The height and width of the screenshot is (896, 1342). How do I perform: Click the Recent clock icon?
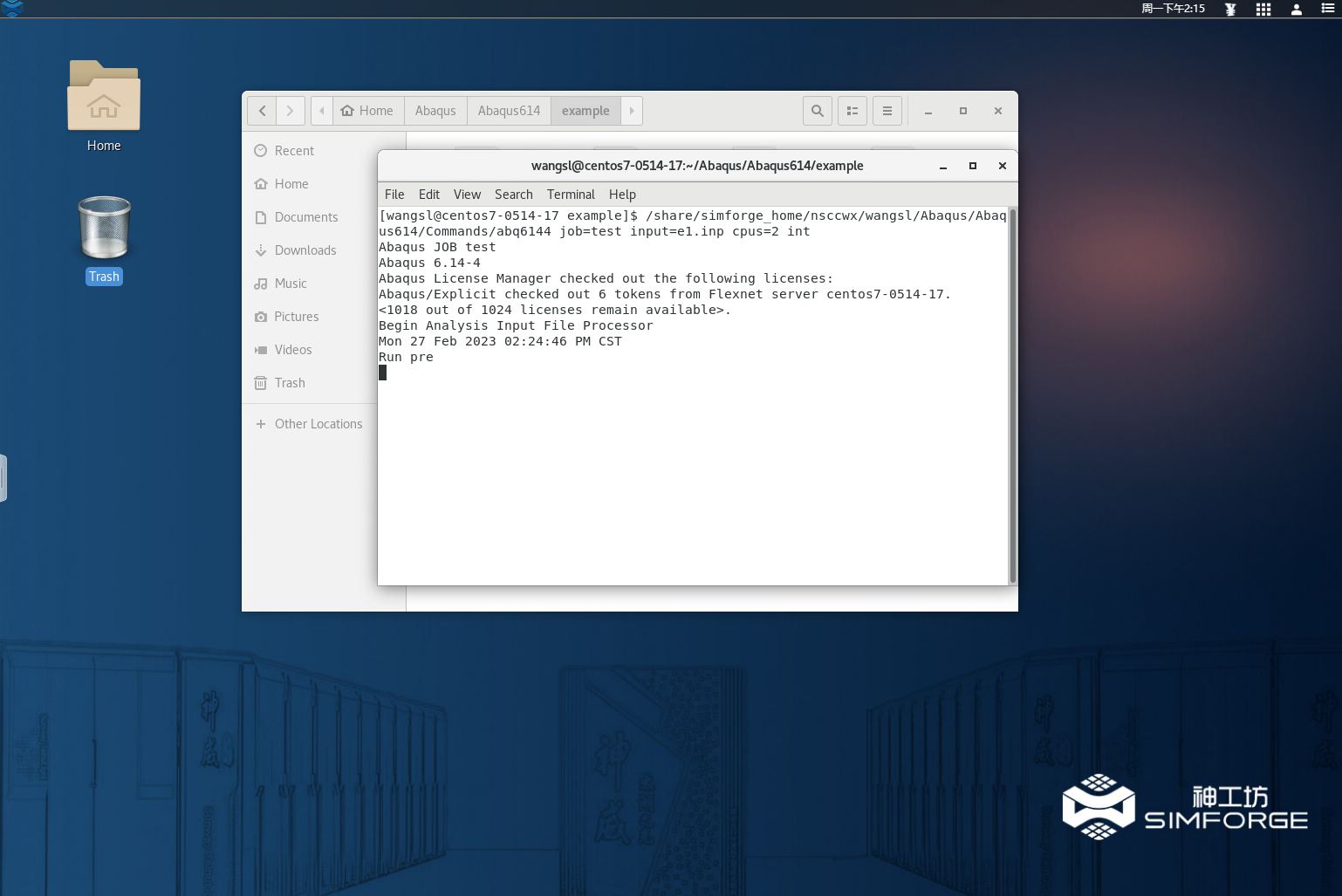261,151
